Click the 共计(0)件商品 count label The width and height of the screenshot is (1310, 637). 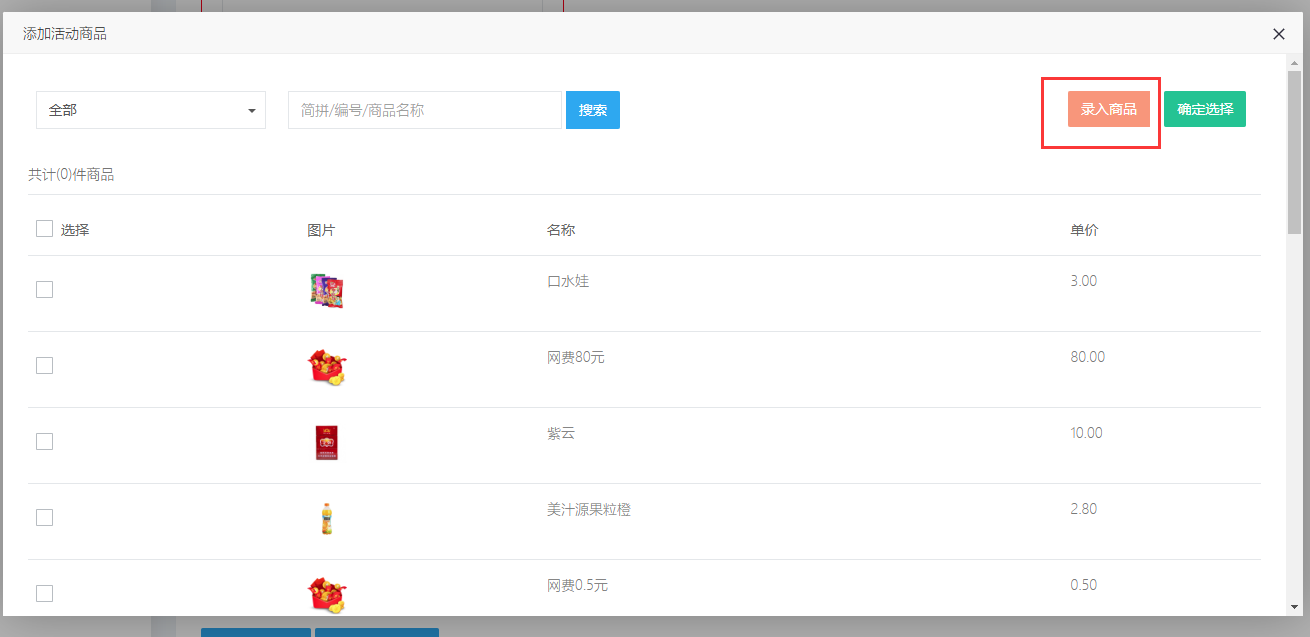tap(71, 175)
